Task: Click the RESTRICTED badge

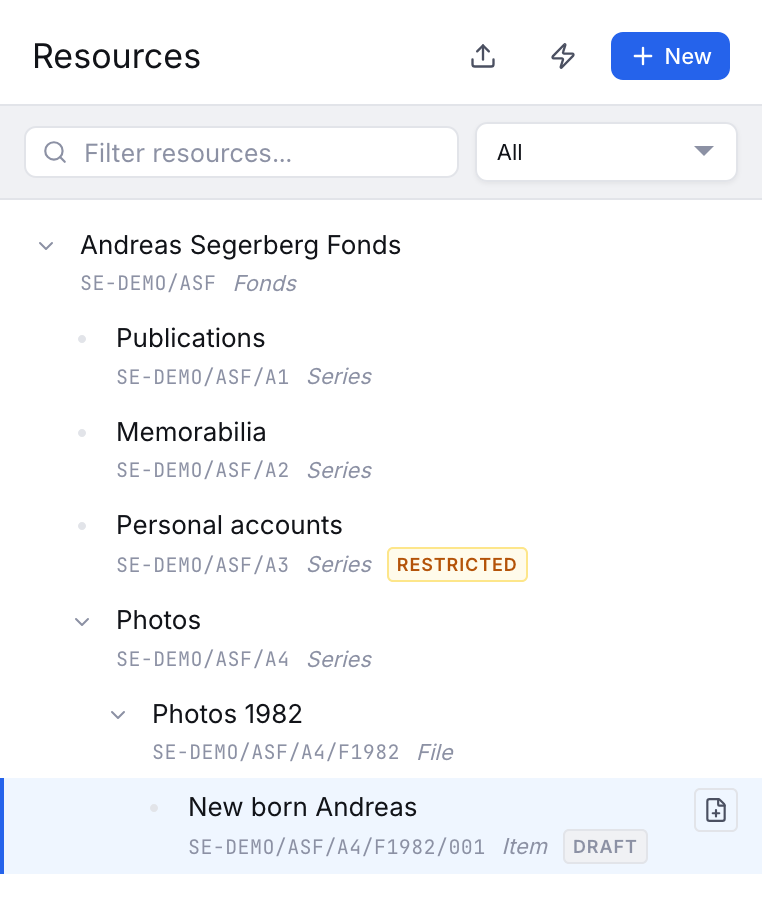Action: 457,564
